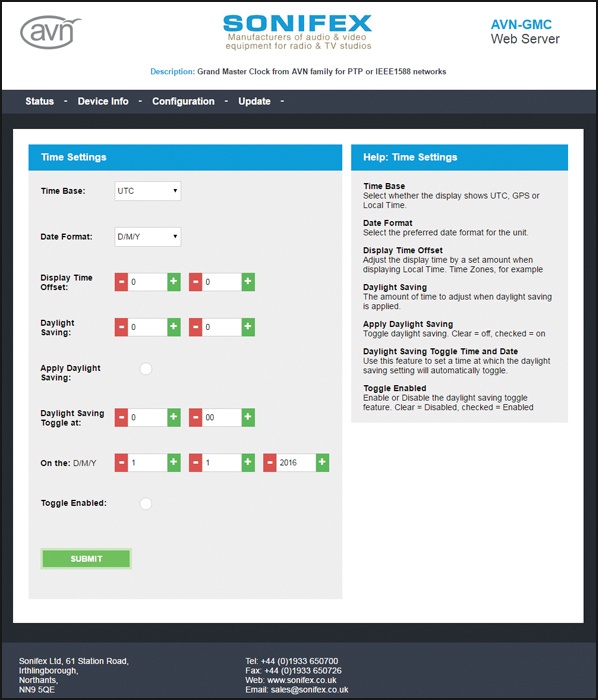
Task: Click the Display Time Offset second value field
Action: click(222, 282)
